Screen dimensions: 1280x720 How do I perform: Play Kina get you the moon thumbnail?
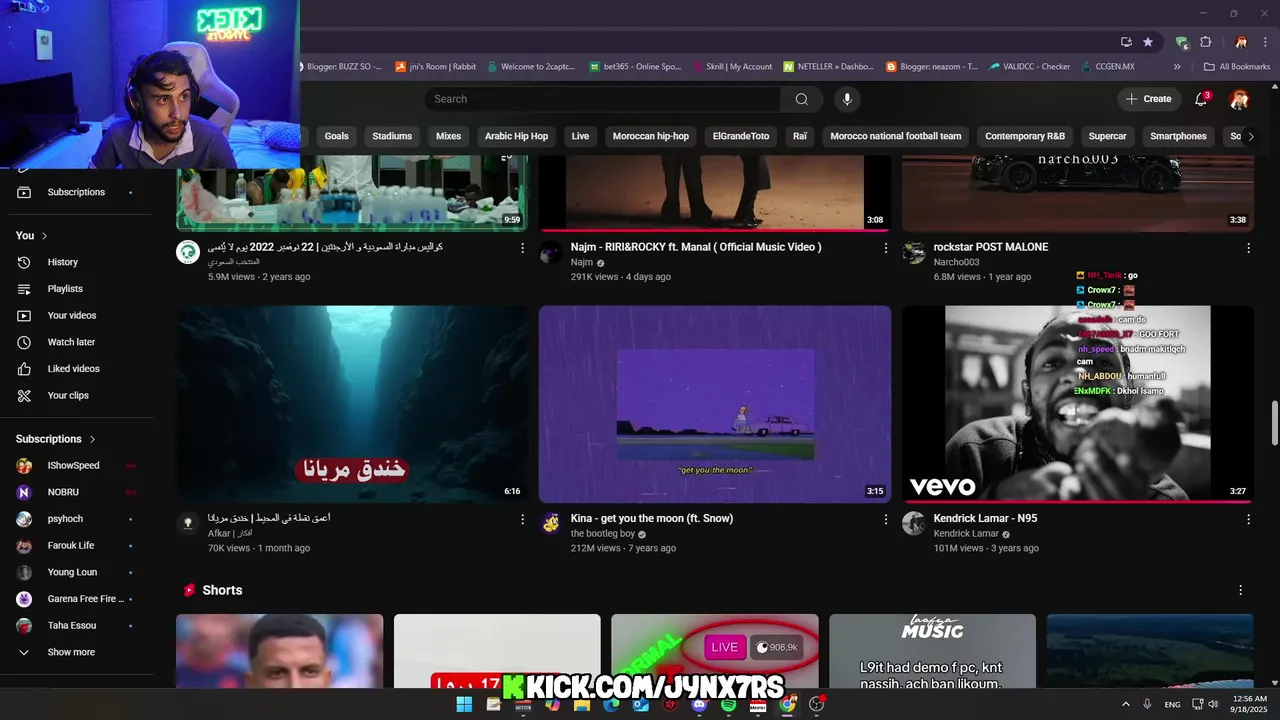(x=715, y=404)
